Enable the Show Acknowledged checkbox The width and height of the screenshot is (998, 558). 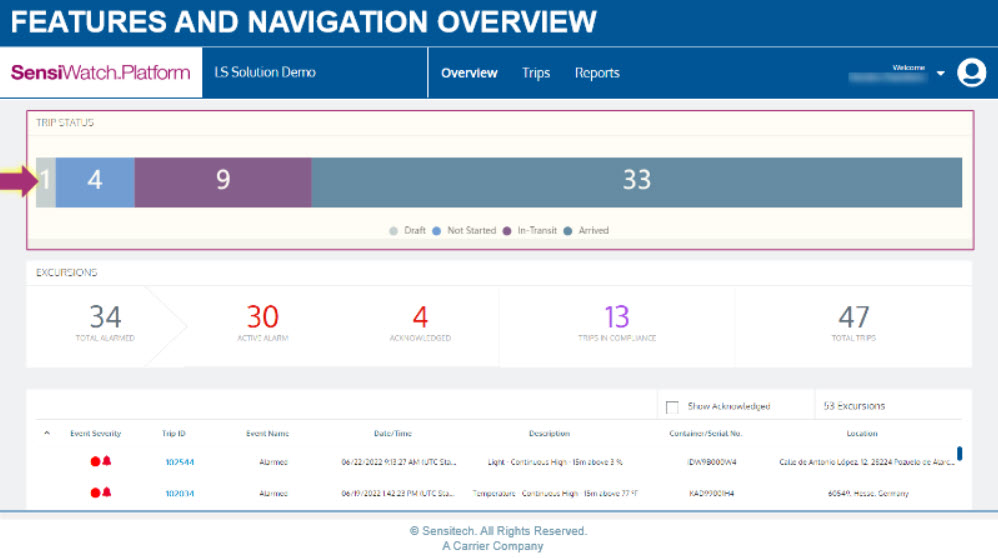coord(672,407)
